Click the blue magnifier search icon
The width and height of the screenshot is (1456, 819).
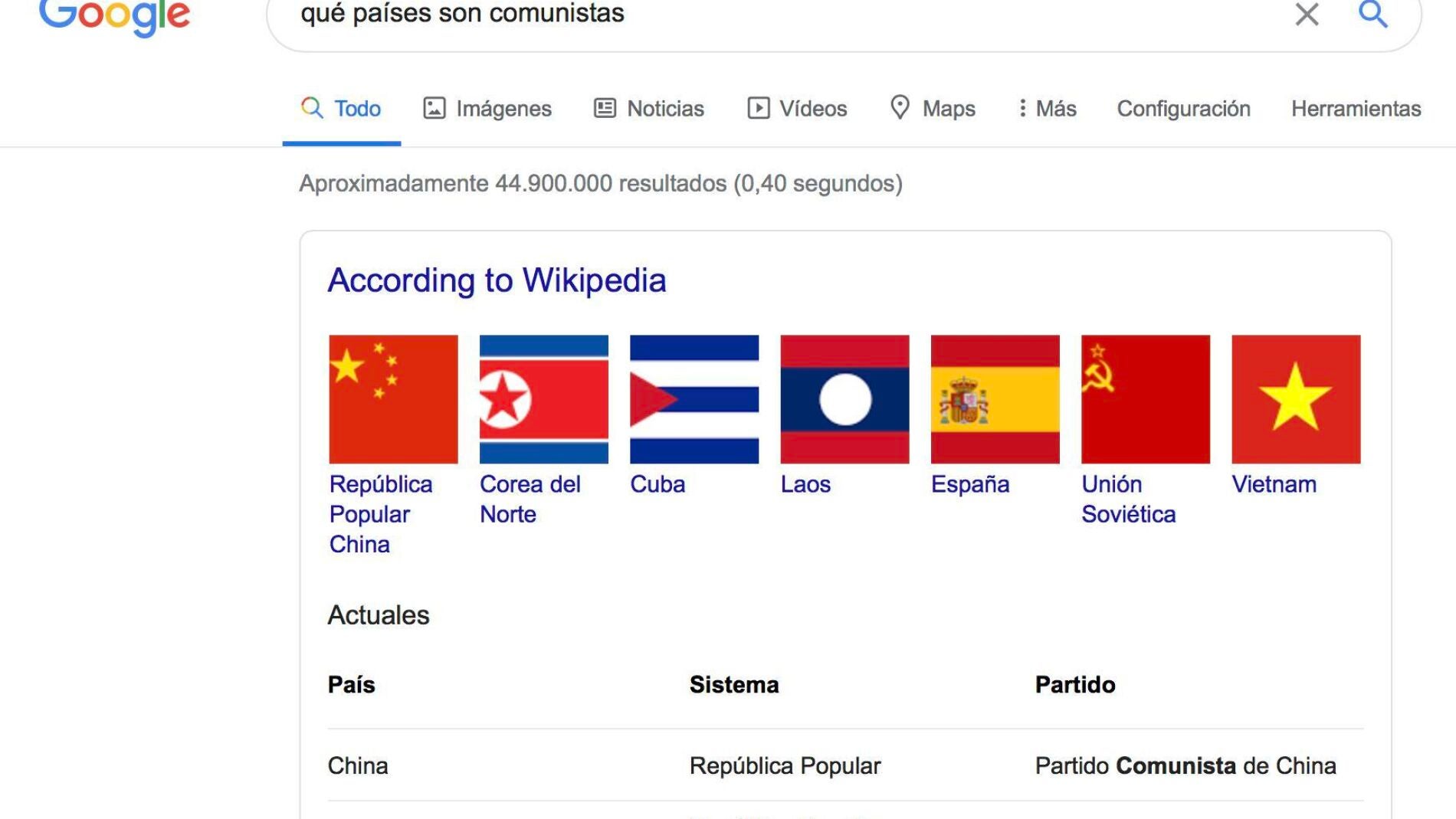[1372, 14]
